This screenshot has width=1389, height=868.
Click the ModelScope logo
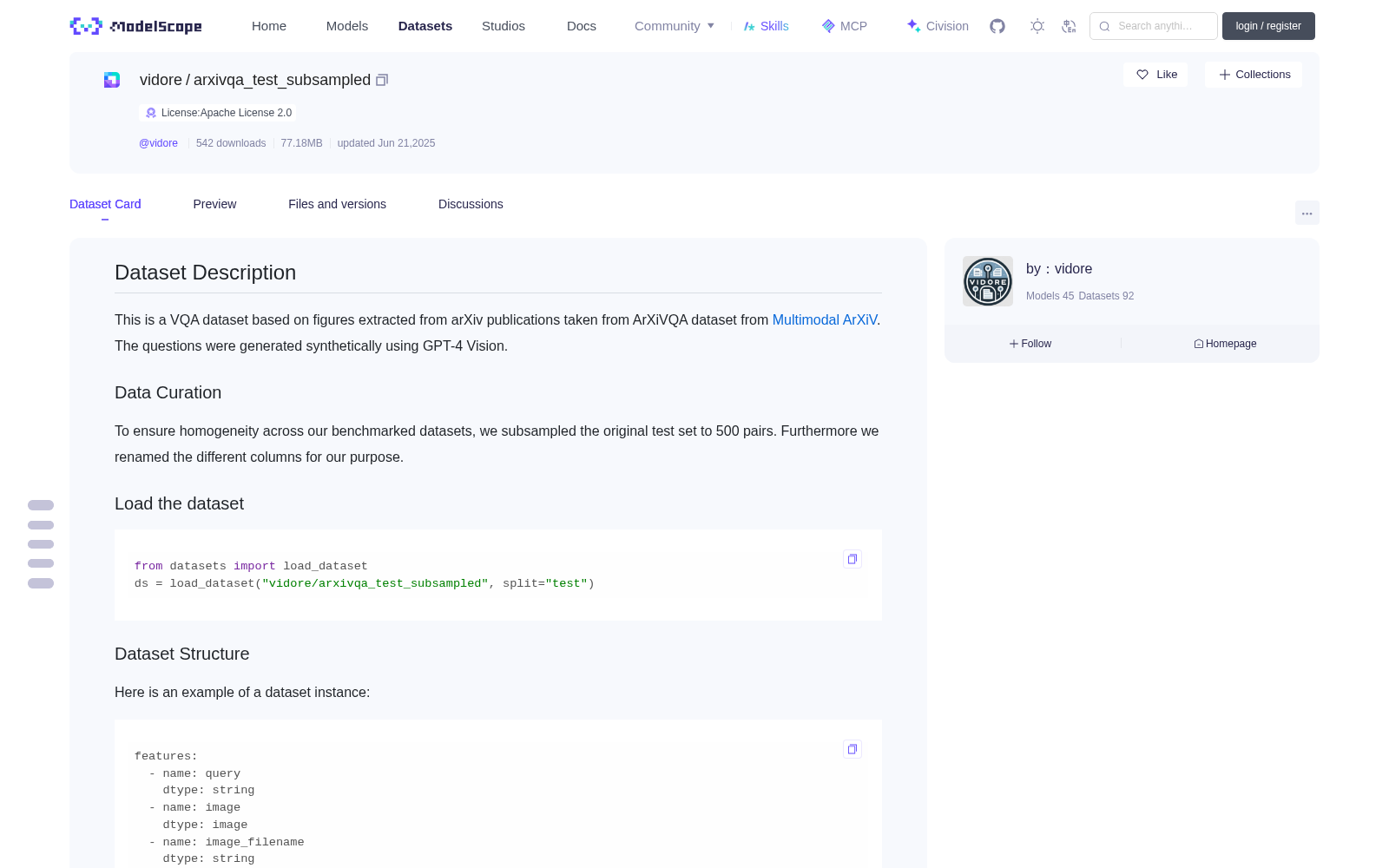(135, 26)
